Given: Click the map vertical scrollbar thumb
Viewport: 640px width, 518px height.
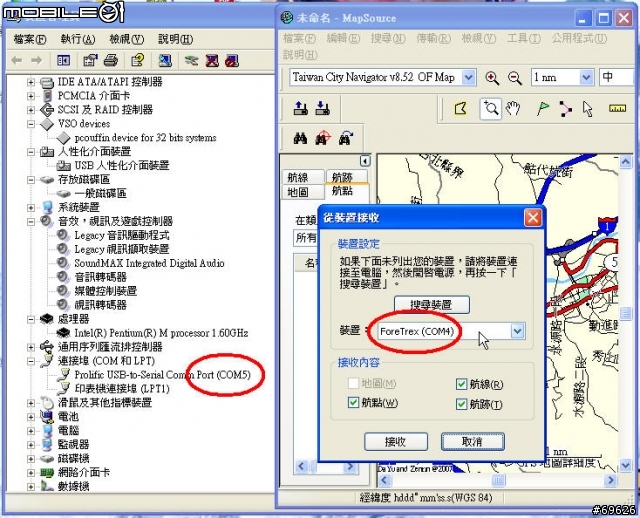Looking at the screenshot, I should [626, 313].
